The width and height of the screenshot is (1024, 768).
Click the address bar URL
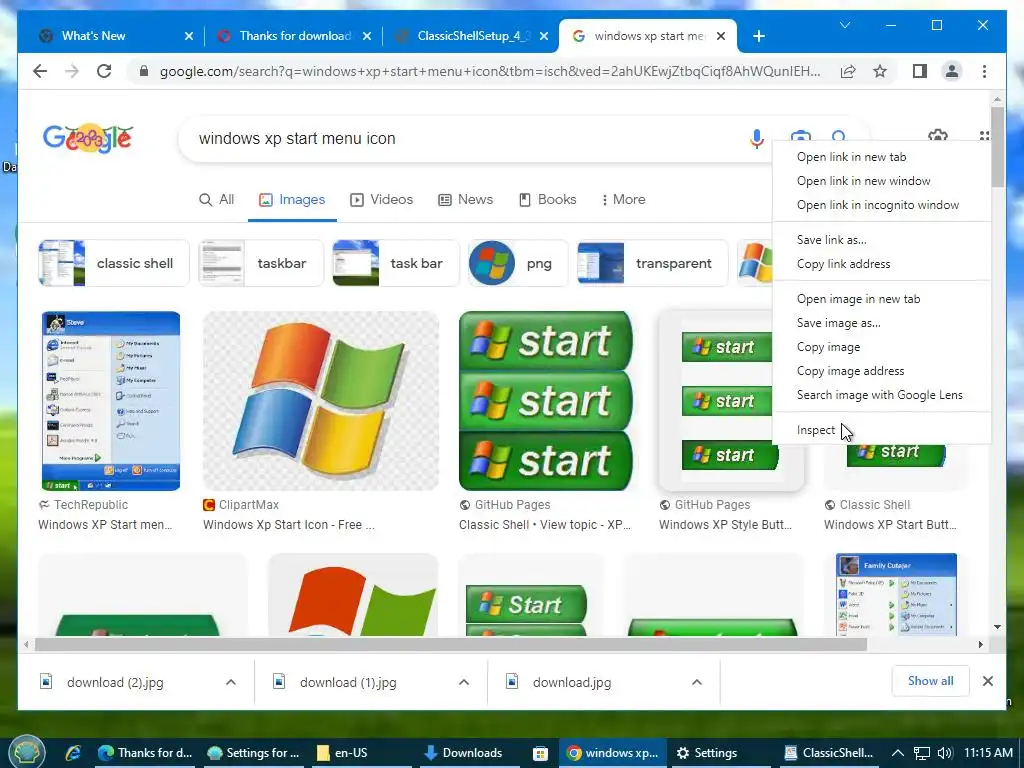(x=490, y=71)
